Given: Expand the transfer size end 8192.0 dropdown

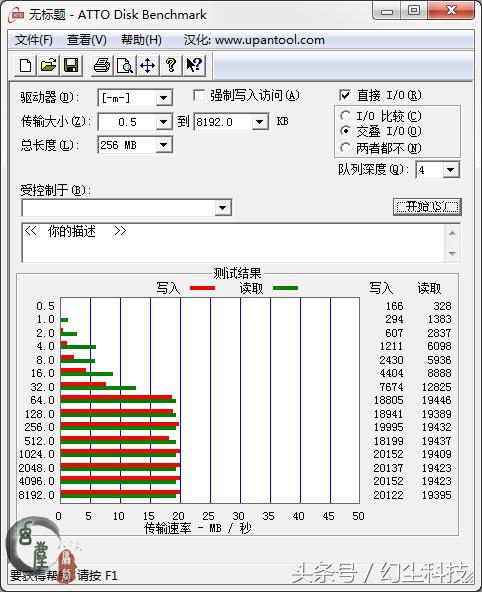Looking at the screenshot, I should (x=260, y=122).
